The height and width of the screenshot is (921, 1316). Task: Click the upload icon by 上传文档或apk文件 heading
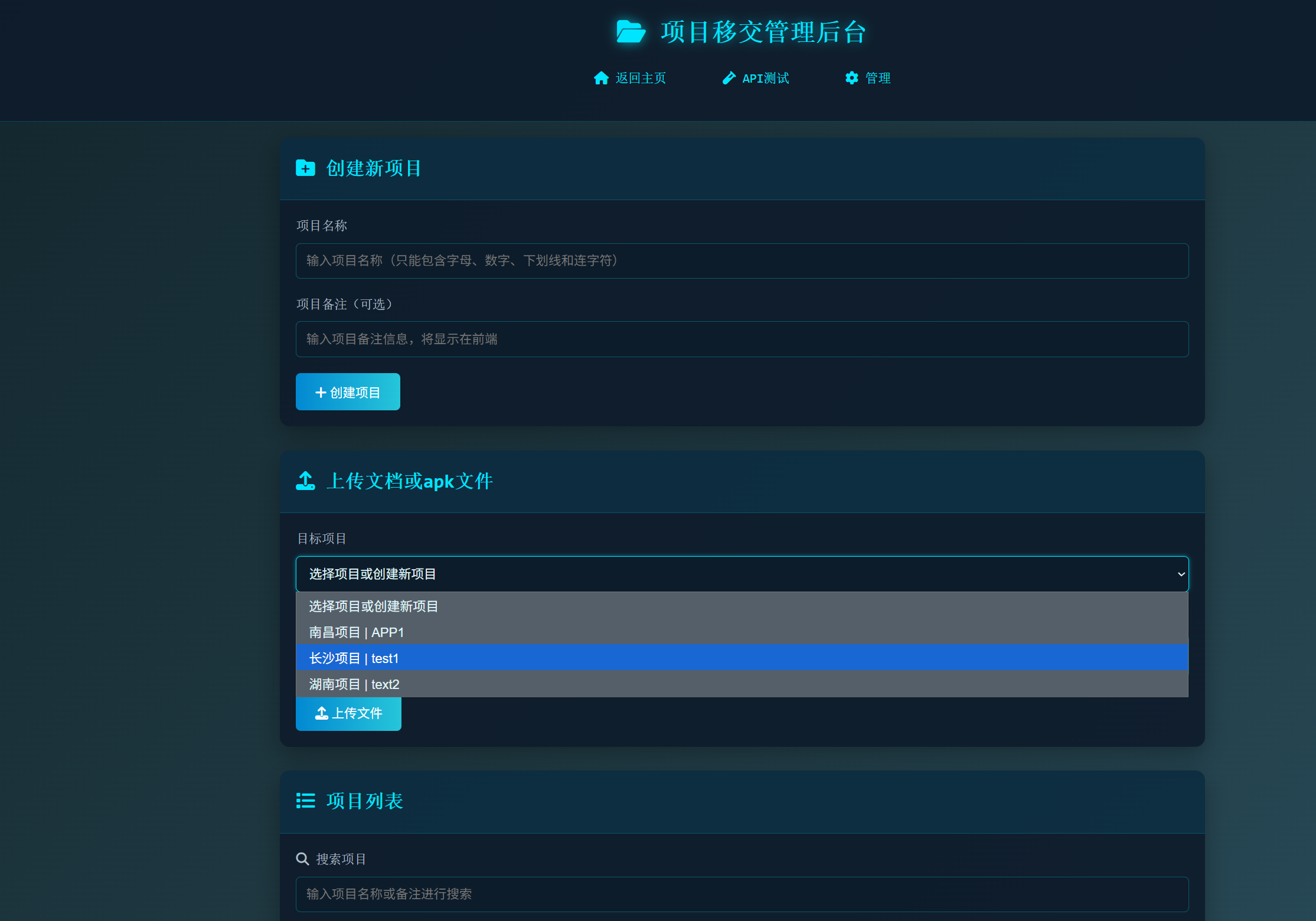click(x=305, y=481)
